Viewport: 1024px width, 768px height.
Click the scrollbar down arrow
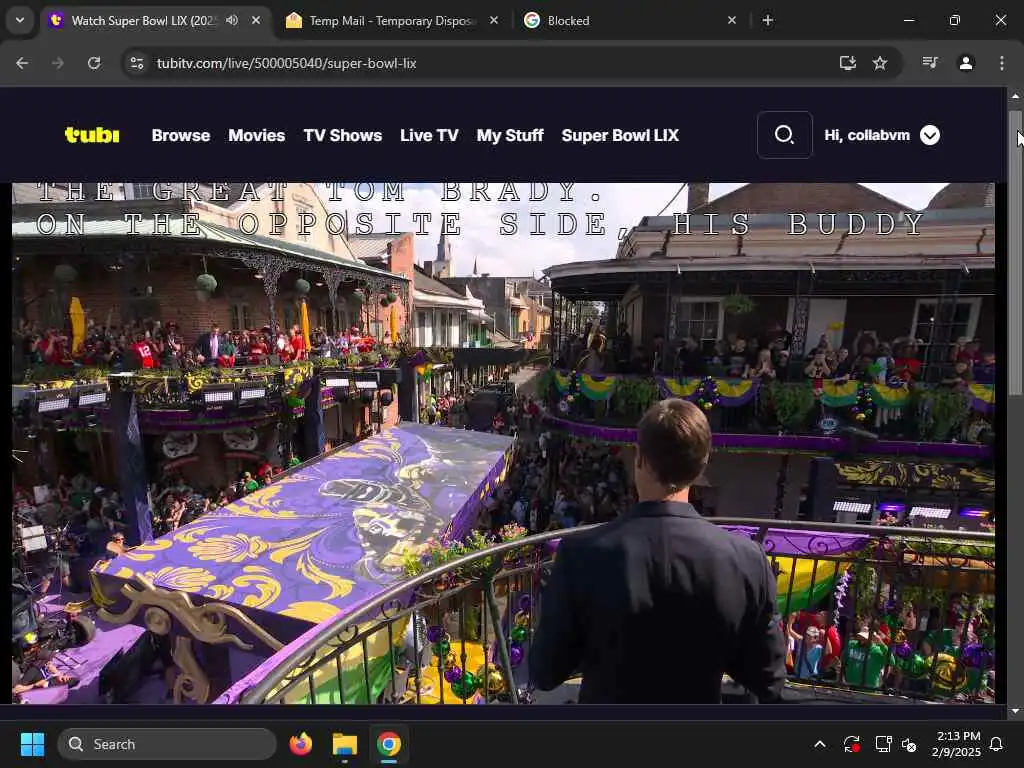point(1015,711)
